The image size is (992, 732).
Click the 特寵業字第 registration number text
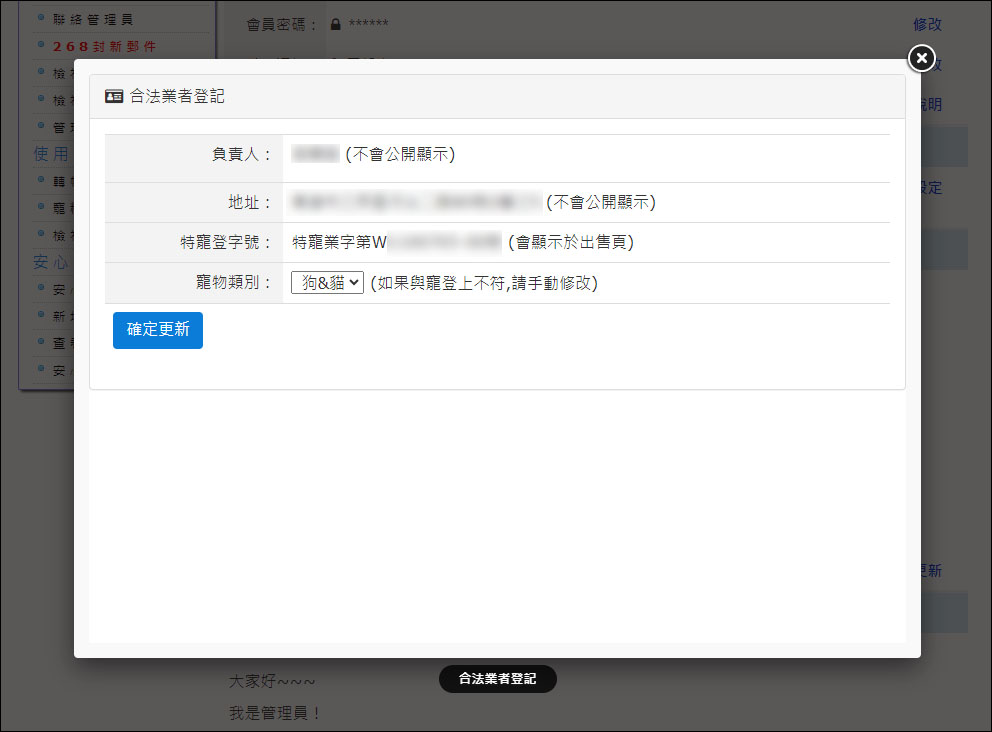point(395,242)
